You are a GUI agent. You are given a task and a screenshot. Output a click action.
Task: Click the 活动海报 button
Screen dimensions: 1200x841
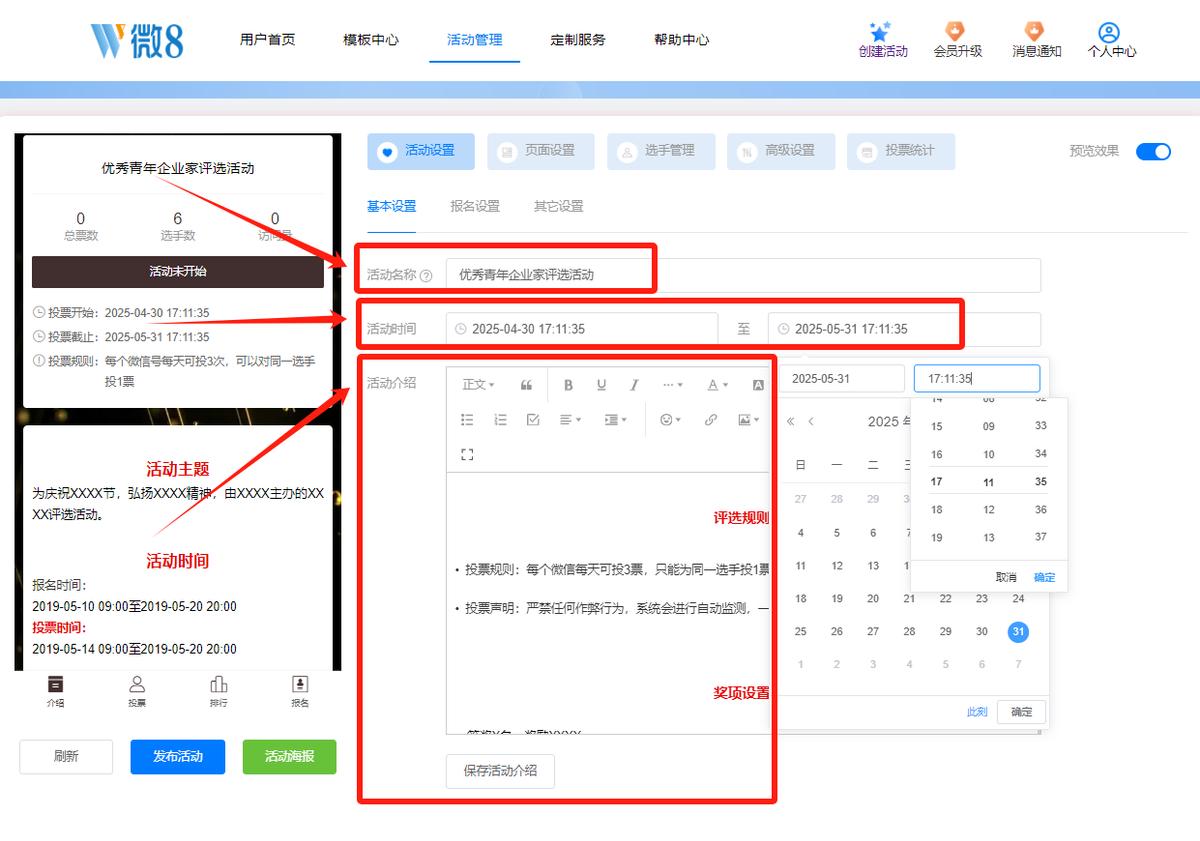(x=290, y=757)
